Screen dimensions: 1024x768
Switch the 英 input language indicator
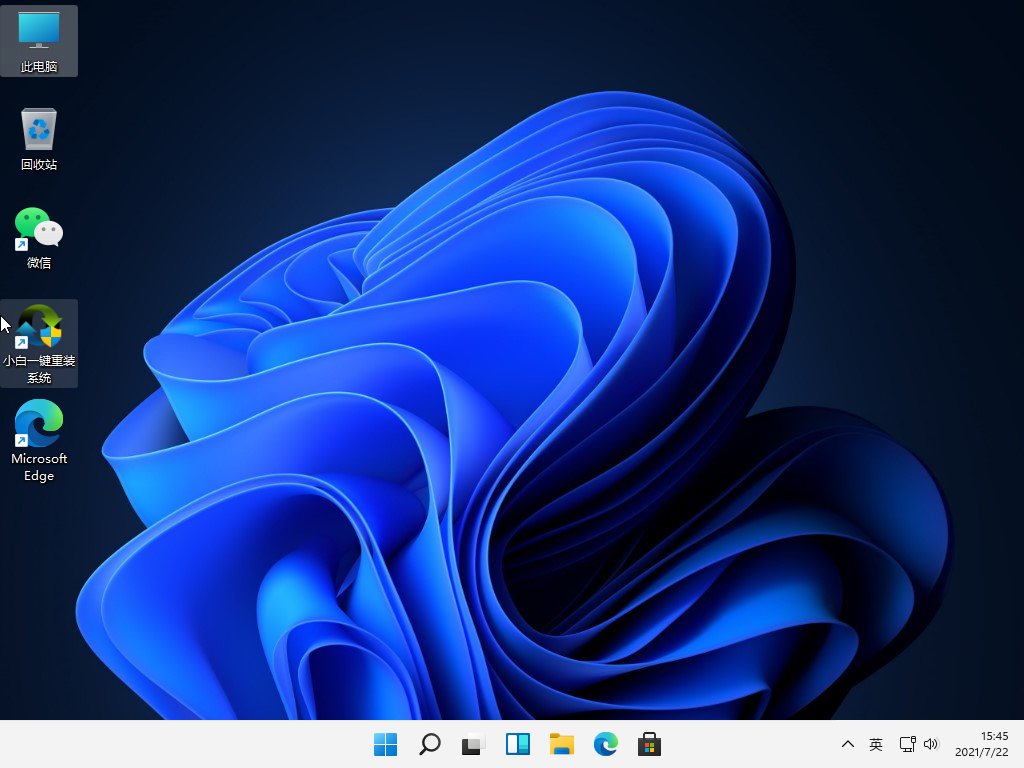[x=876, y=744]
